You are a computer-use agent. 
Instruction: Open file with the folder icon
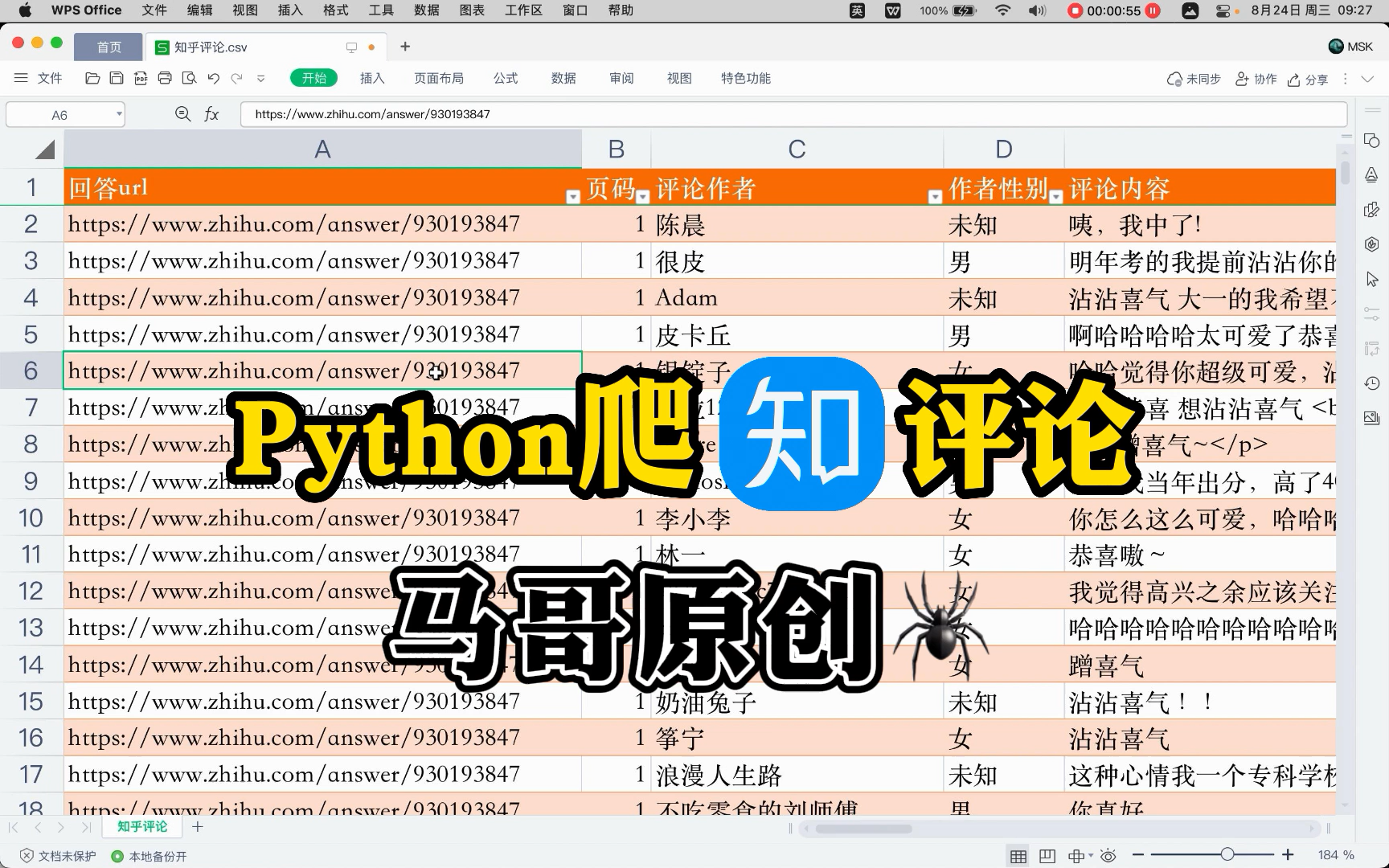coord(92,78)
